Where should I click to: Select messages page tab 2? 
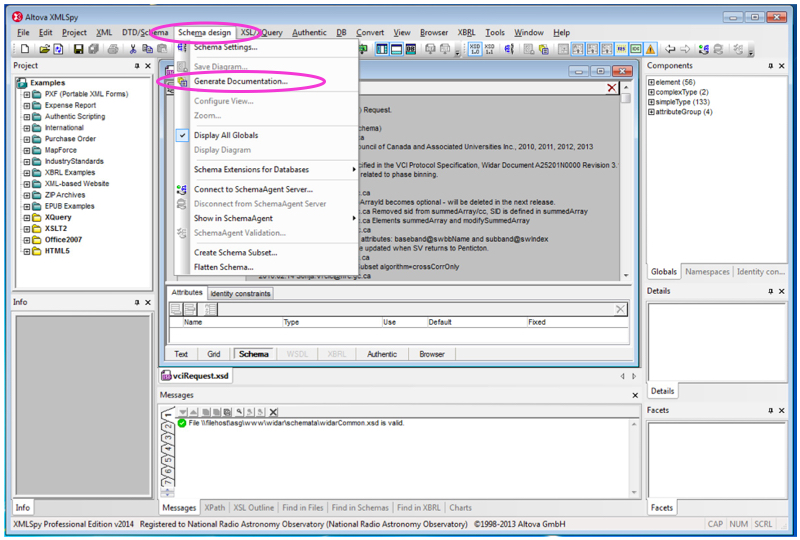(168, 427)
